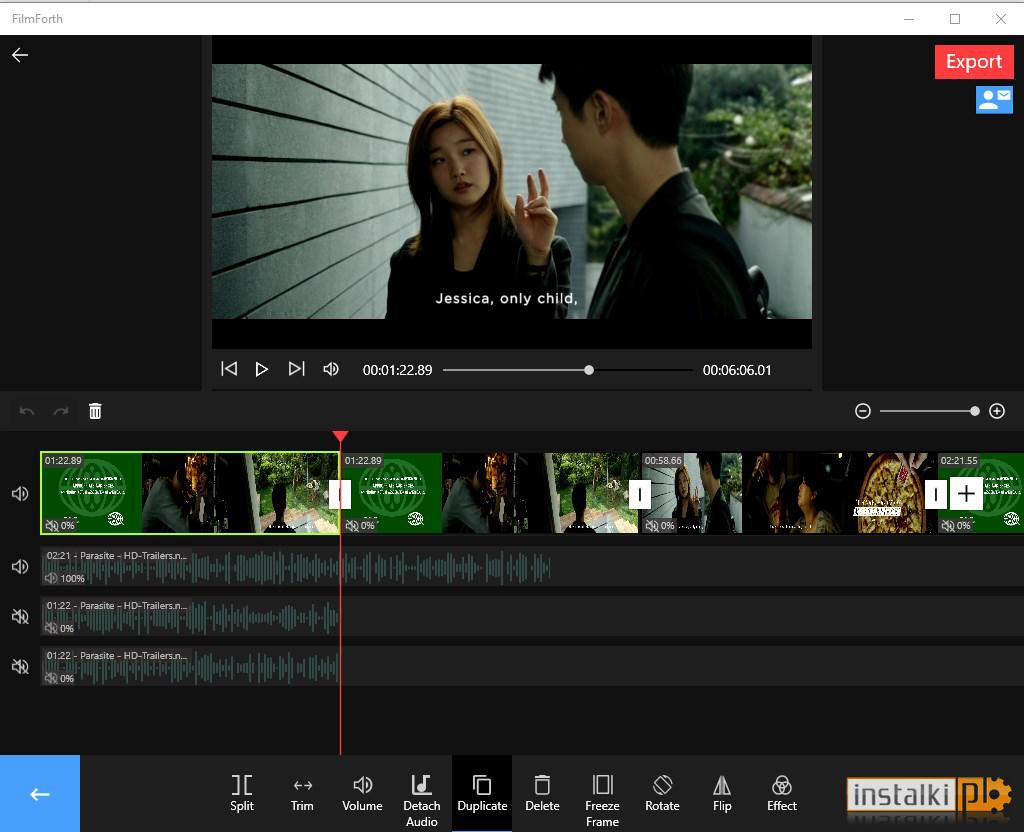1024x832 pixels.
Task: Click the undo arrow
Action: pos(27,411)
